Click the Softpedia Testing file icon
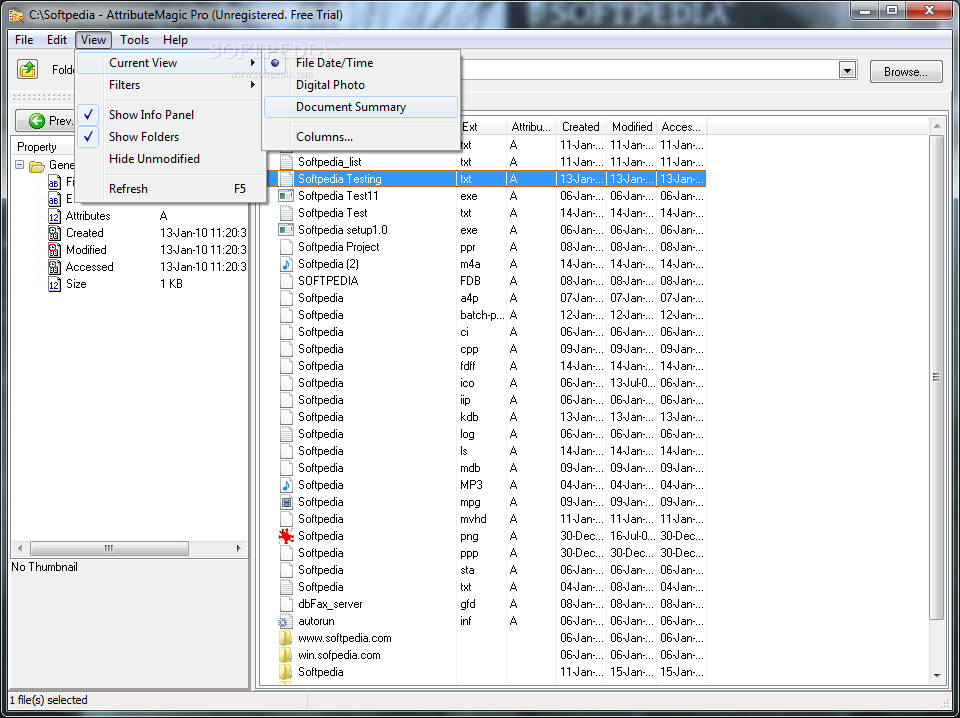The image size is (960, 718). pyautogui.click(x=286, y=179)
